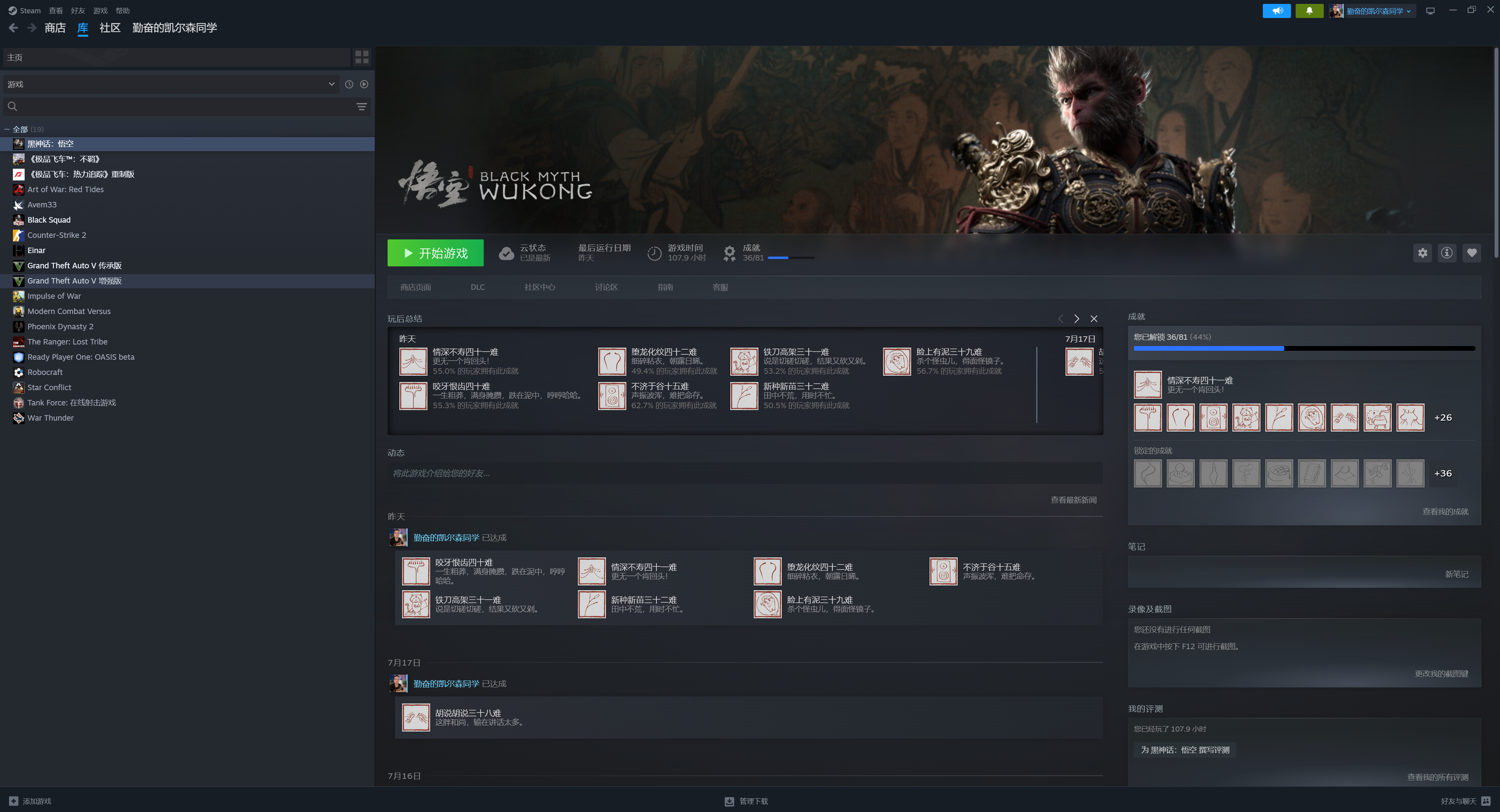Select Grand Theft Auto V 传承版
The height and width of the screenshot is (812, 1500).
click(x=187, y=266)
